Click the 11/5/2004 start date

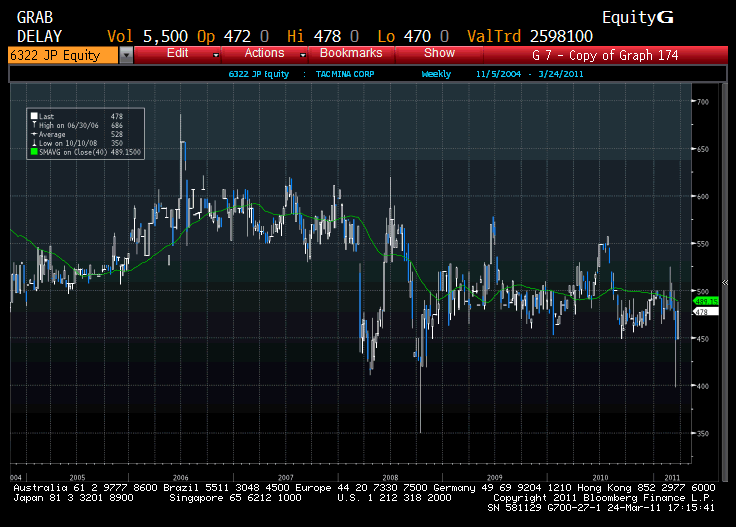(498, 74)
